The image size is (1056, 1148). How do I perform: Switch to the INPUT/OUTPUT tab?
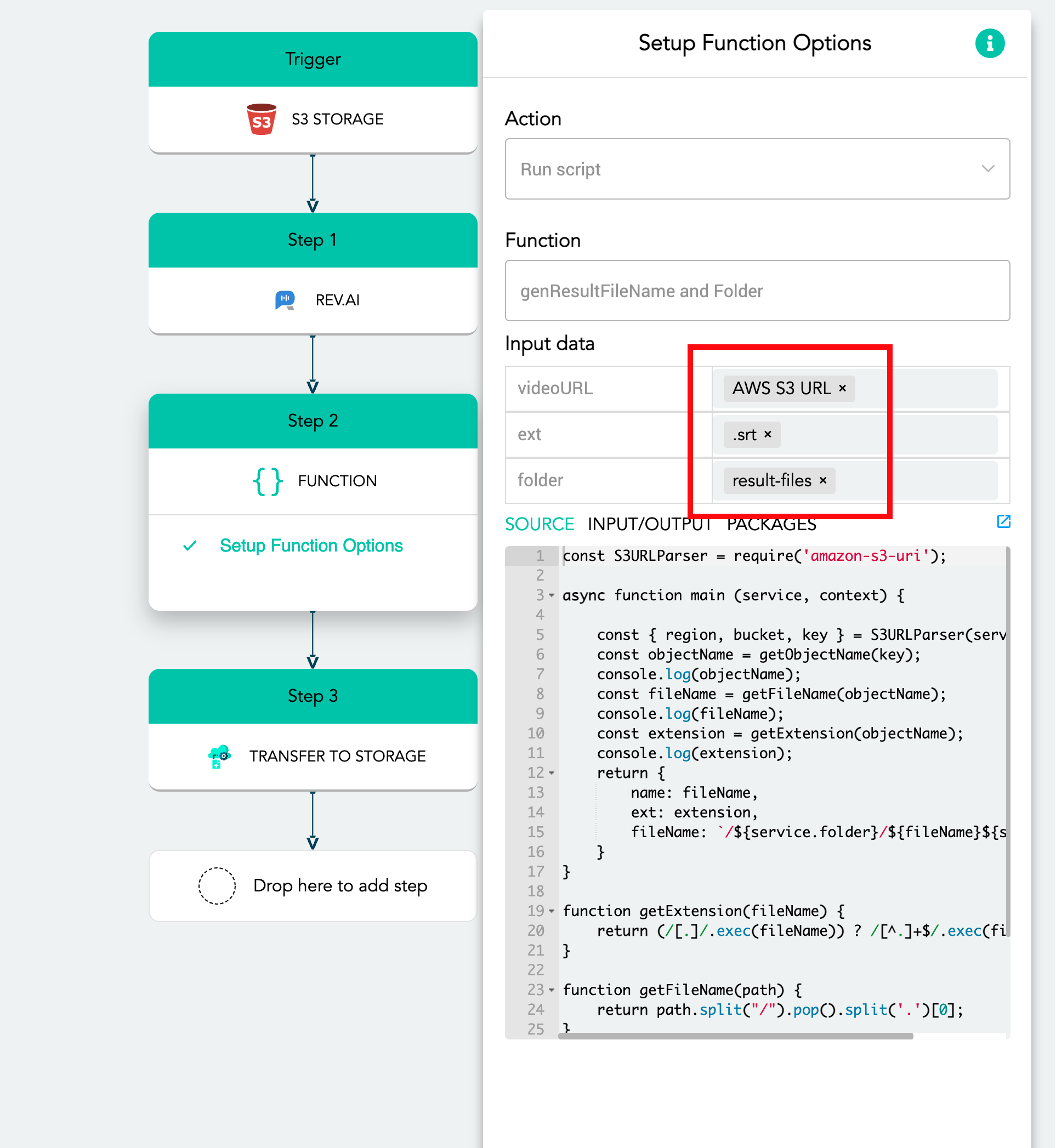(649, 524)
